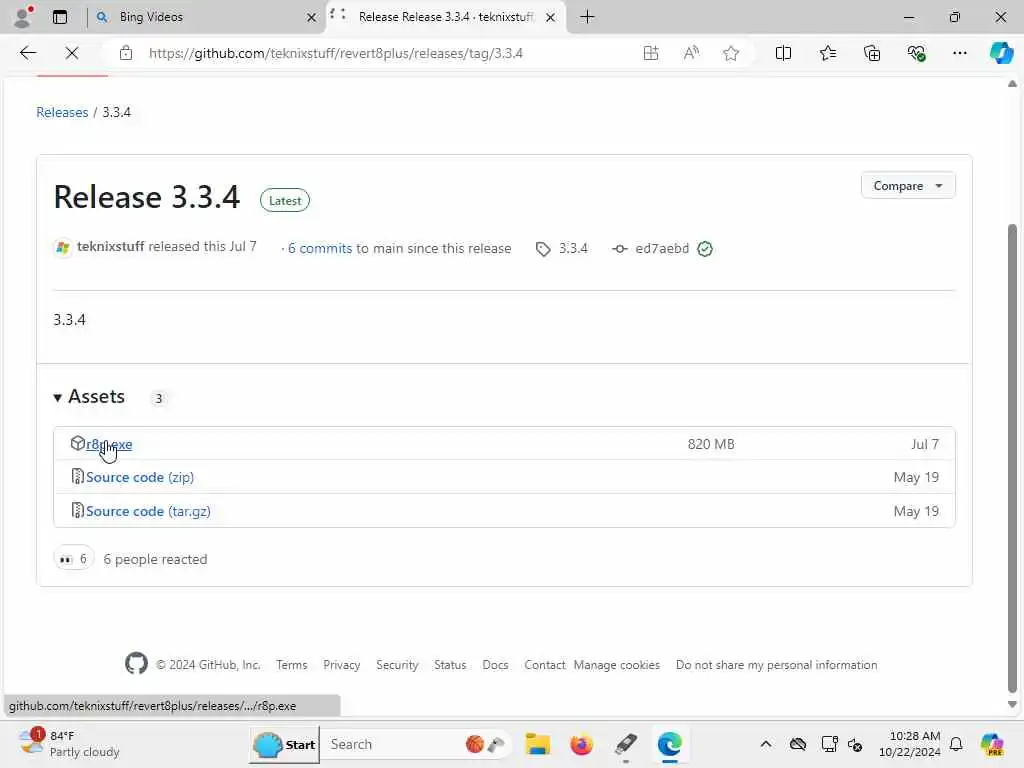This screenshot has height=768, width=1024.
Task: Click the taskbar Search box
Action: coord(418,744)
